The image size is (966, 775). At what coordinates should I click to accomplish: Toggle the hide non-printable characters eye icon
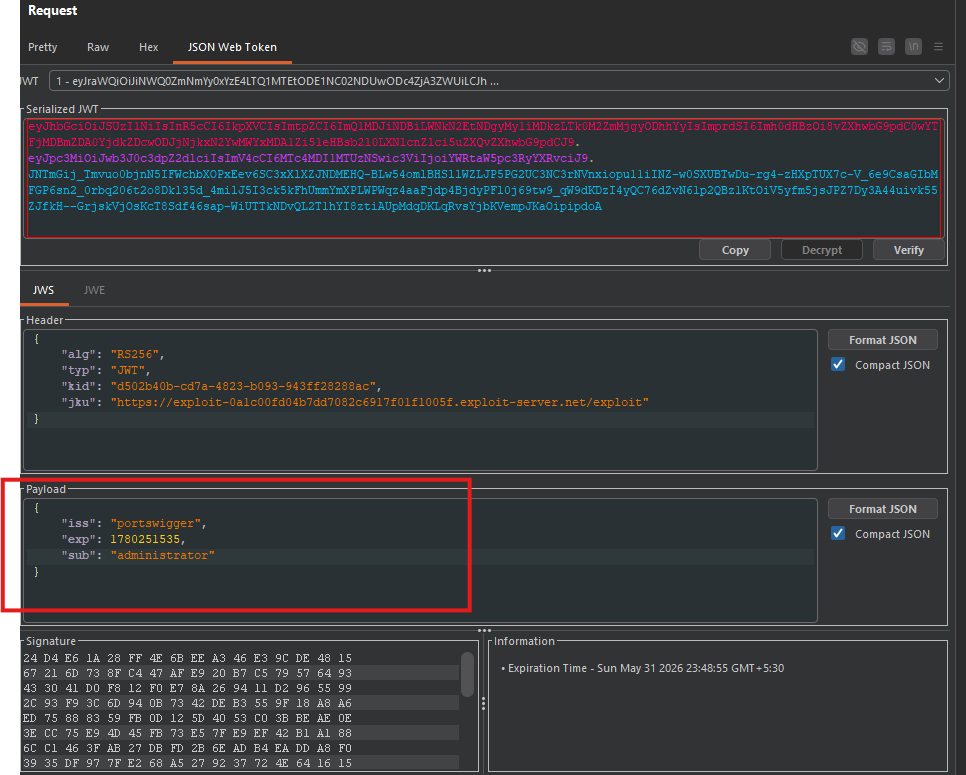(859, 46)
